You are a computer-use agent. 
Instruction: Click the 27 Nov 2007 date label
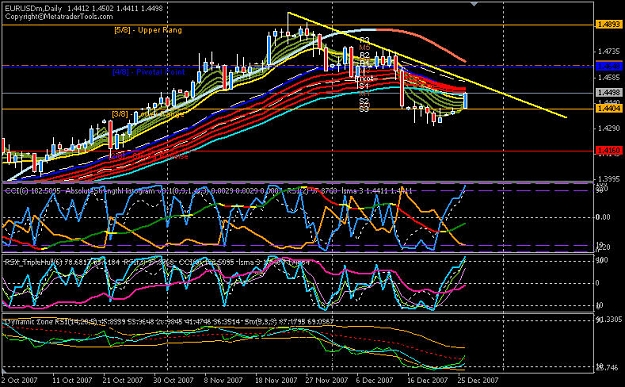click(326, 380)
